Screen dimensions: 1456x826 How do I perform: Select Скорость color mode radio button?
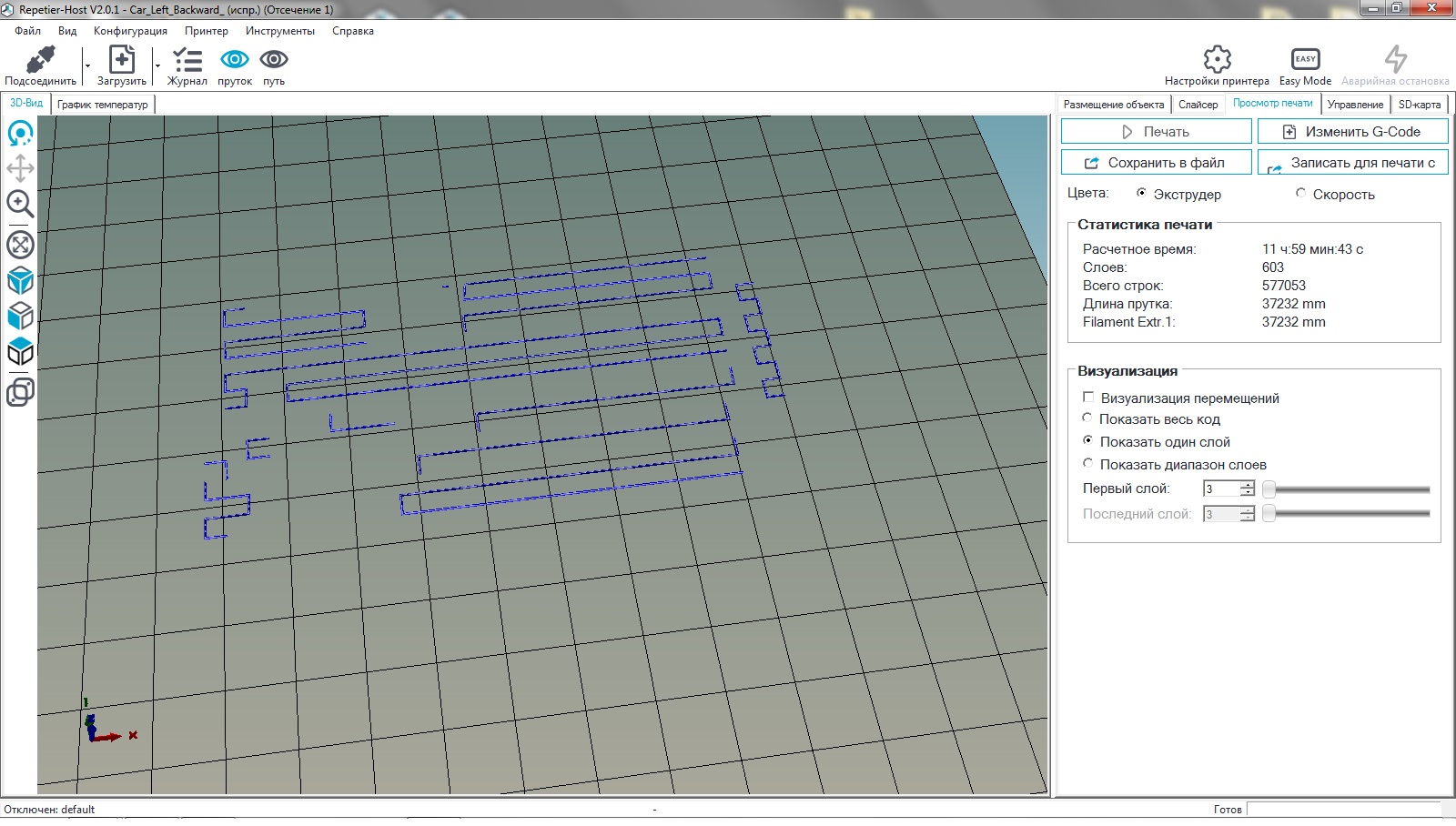click(x=1300, y=193)
